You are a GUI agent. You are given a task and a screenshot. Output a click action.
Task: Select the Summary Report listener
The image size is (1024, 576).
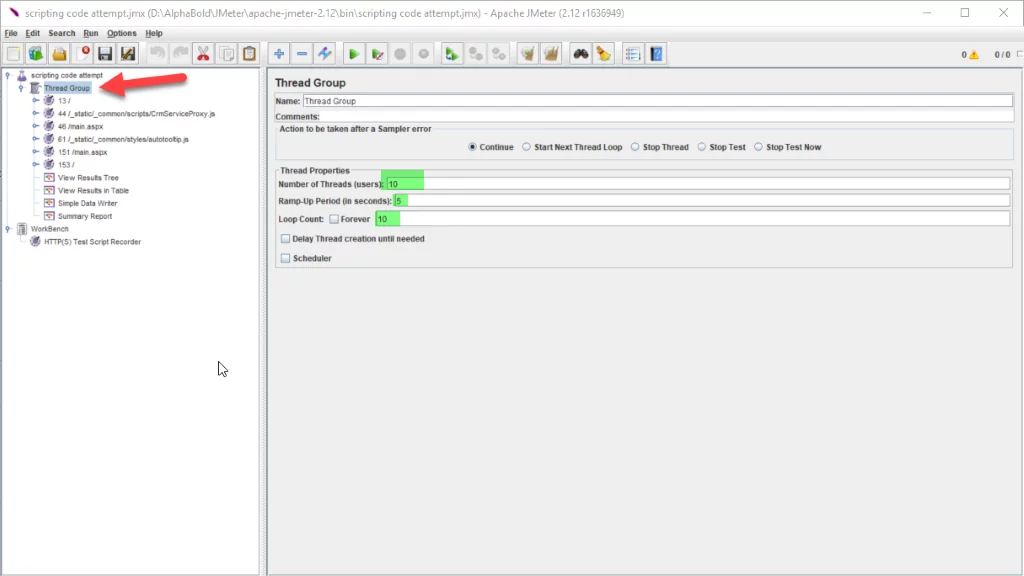[x=85, y=216]
